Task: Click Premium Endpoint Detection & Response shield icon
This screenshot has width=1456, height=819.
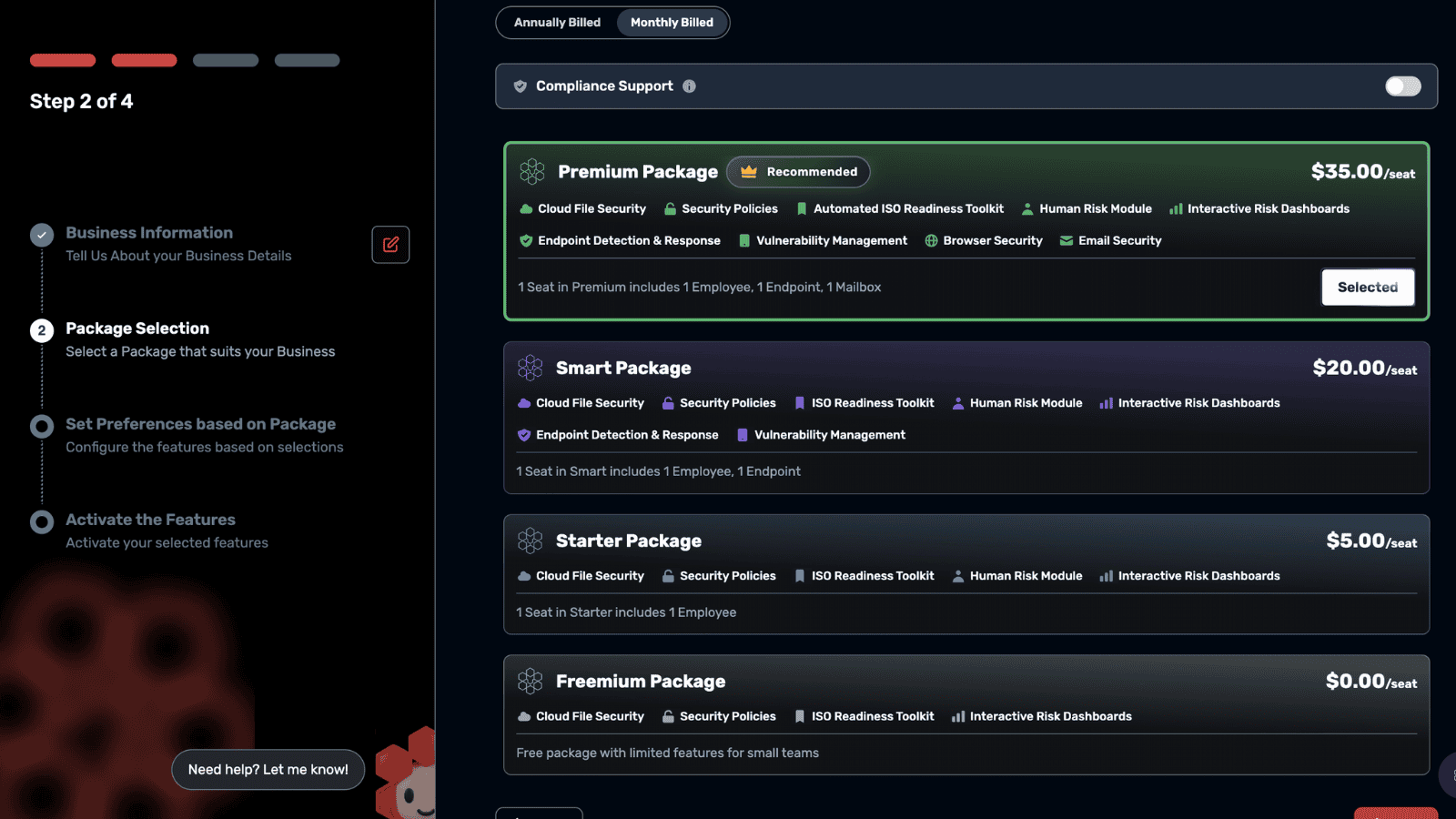Action: coord(526,240)
